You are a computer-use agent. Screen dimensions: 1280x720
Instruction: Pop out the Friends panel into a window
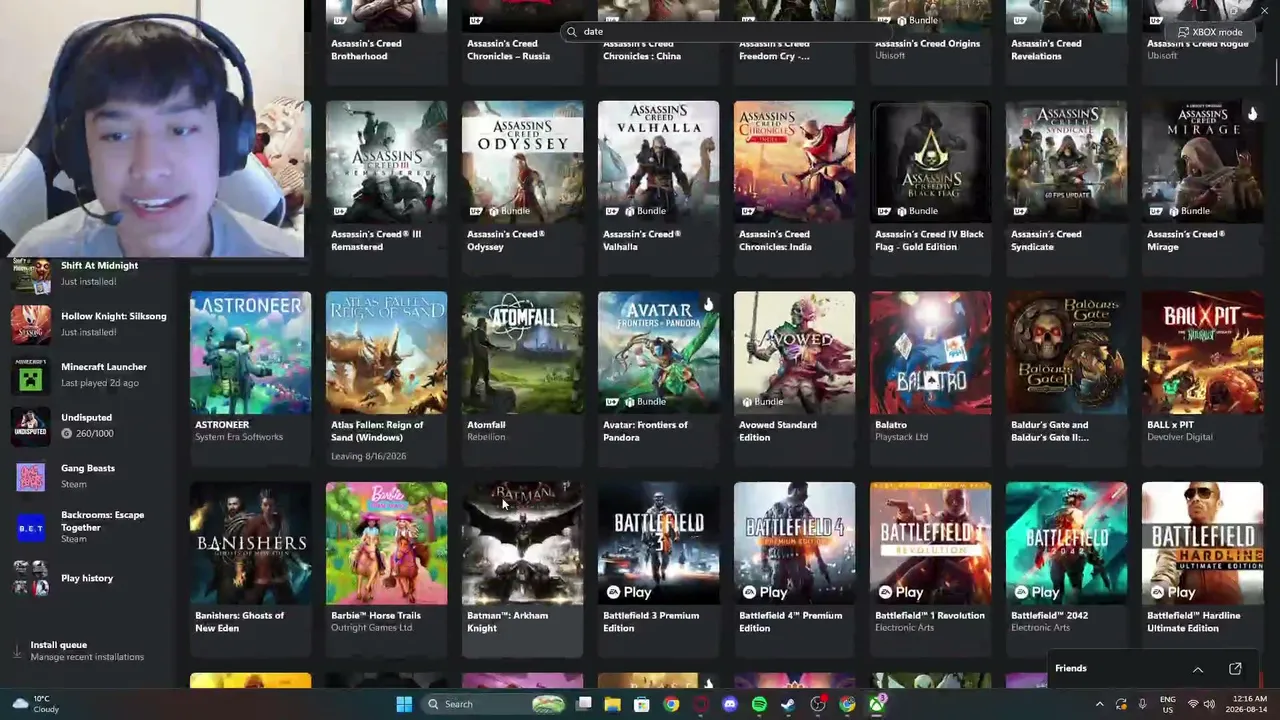(1235, 669)
